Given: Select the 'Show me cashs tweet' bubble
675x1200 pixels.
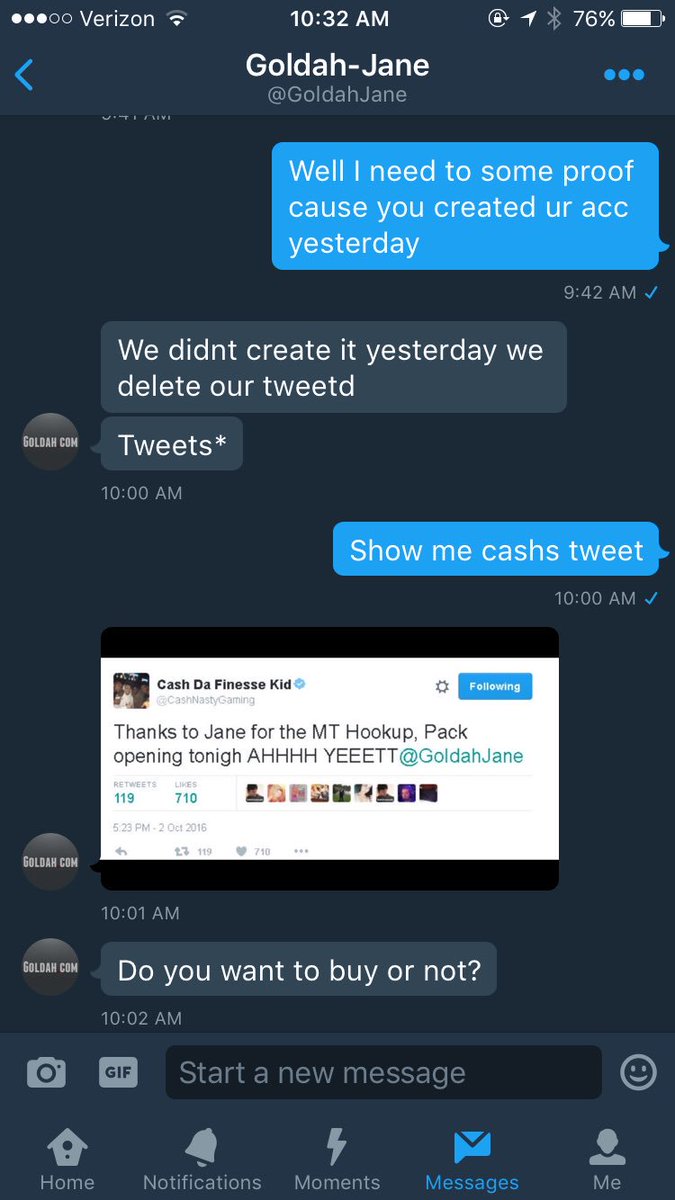Looking at the screenshot, I should pyautogui.click(x=496, y=549).
